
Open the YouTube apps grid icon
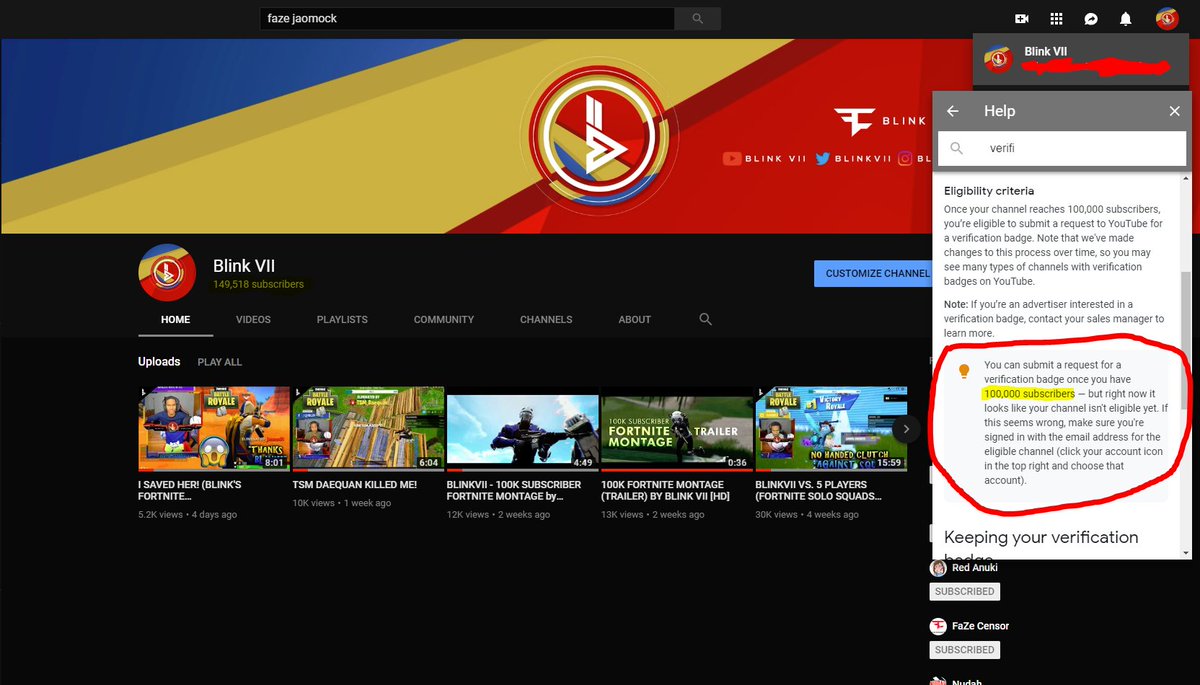[x=1056, y=19]
